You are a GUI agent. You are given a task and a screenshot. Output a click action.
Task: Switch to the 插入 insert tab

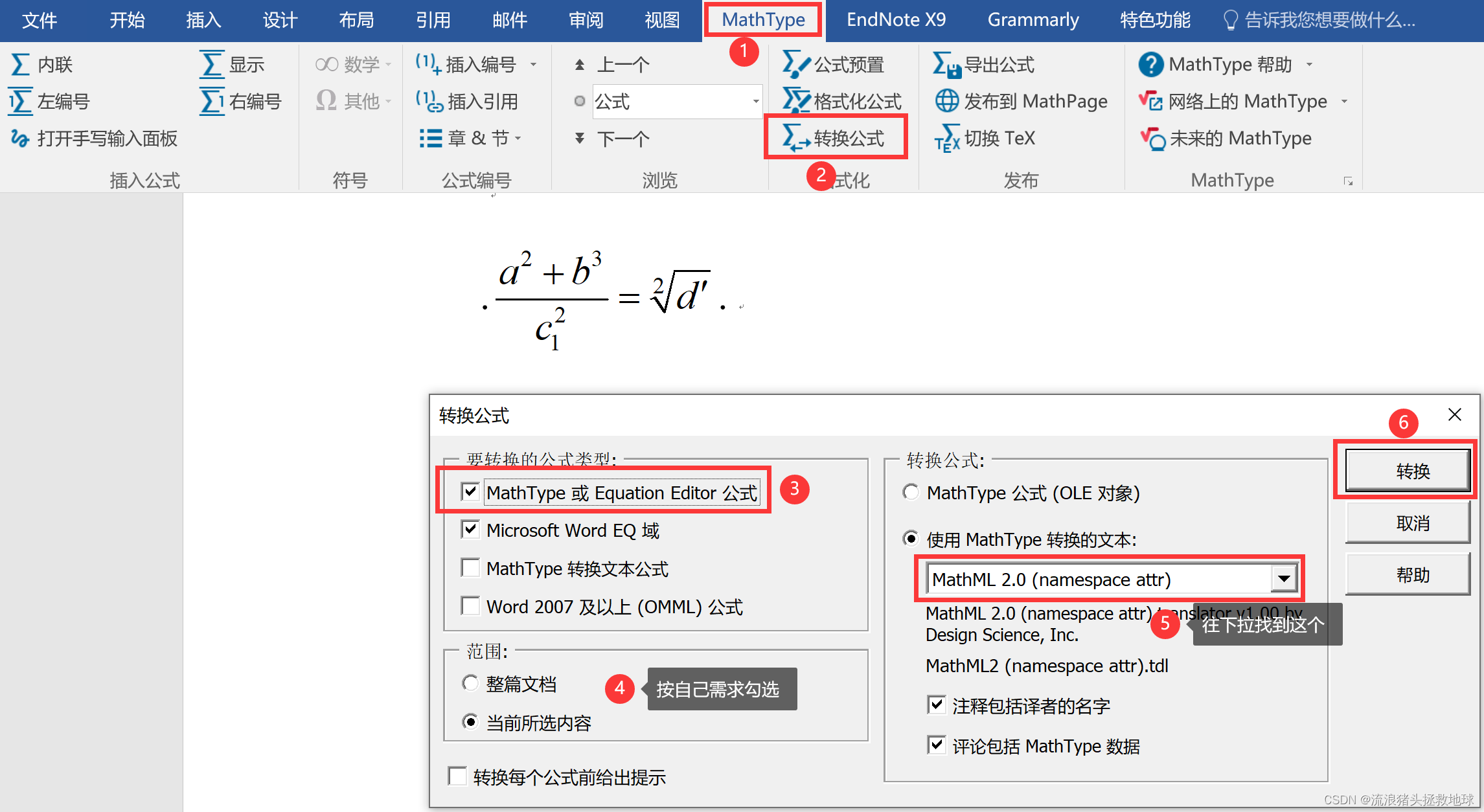pos(203,20)
